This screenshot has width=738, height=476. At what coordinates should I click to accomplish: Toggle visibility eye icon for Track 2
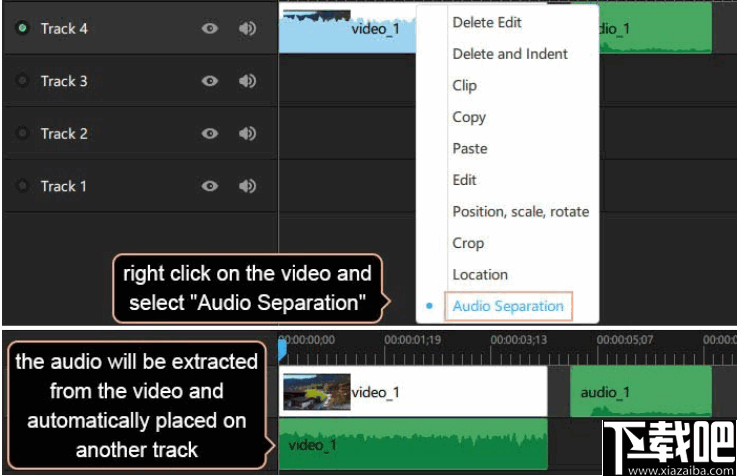pyautogui.click(x=210, y=134)
